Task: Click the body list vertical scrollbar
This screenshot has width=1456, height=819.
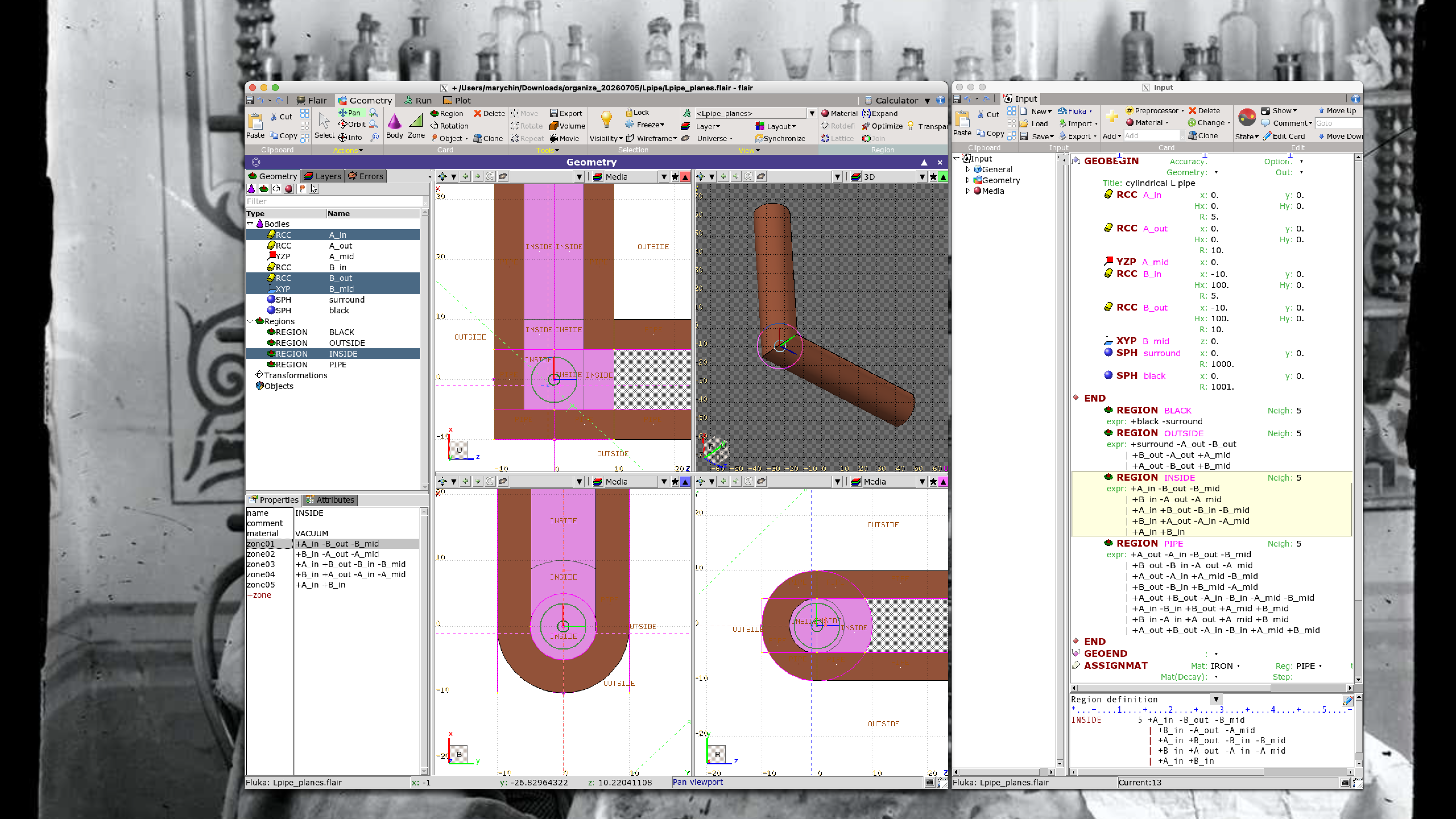Action: point(425,349)
